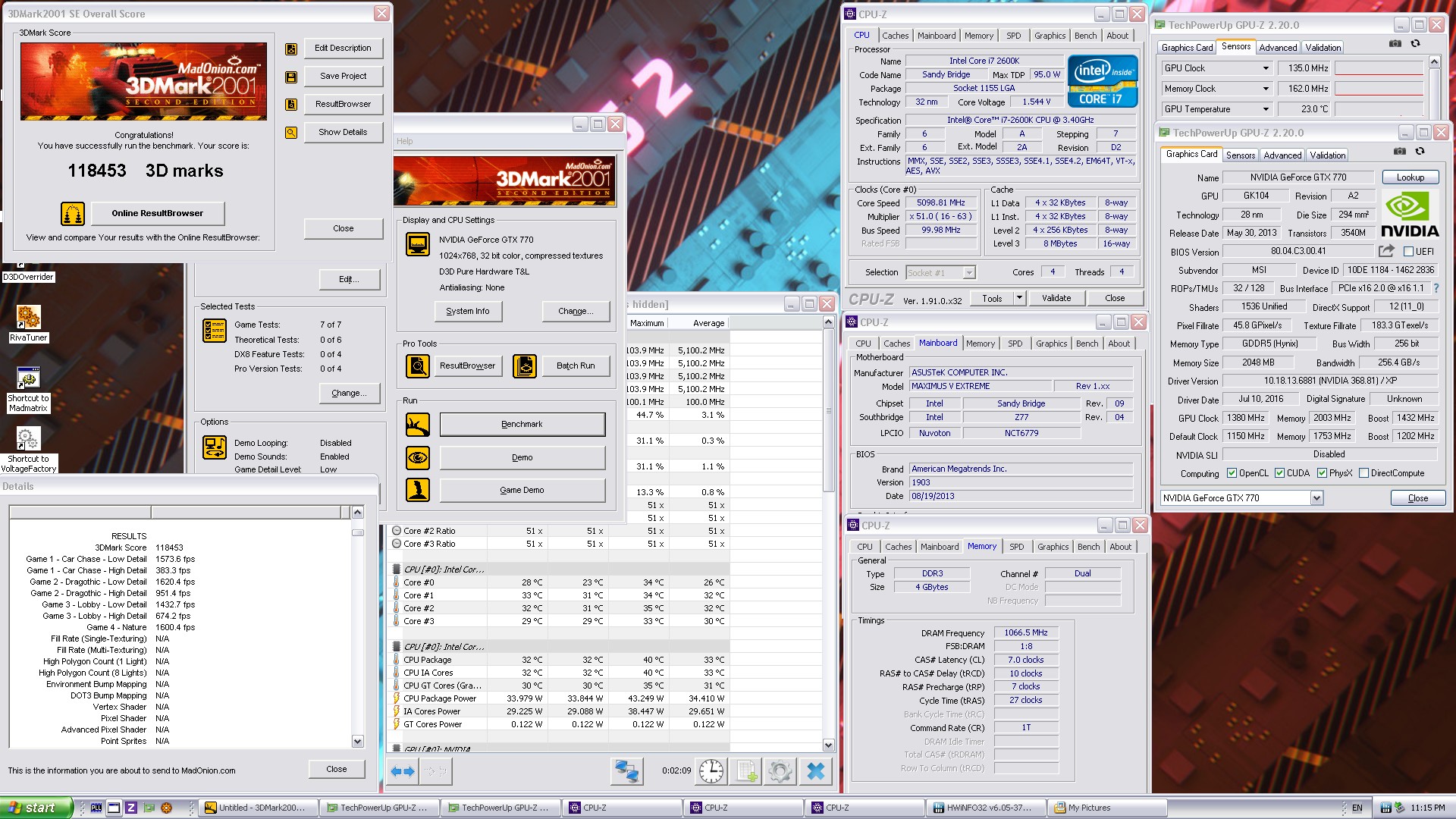Open Validation tab in GPU-Z Sensors window
Screen dimensions: 1456x819
(x=1323, y=48)
